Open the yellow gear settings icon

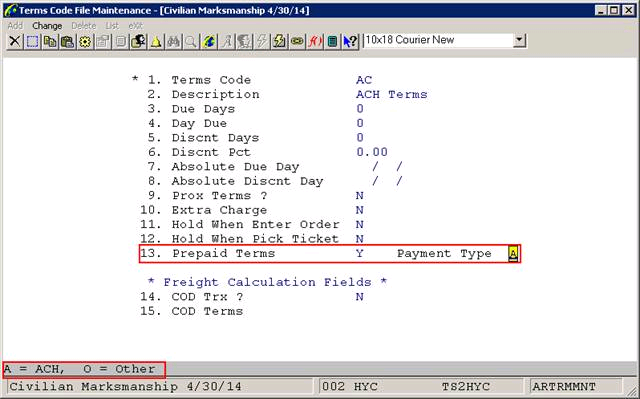pos(85,41)
